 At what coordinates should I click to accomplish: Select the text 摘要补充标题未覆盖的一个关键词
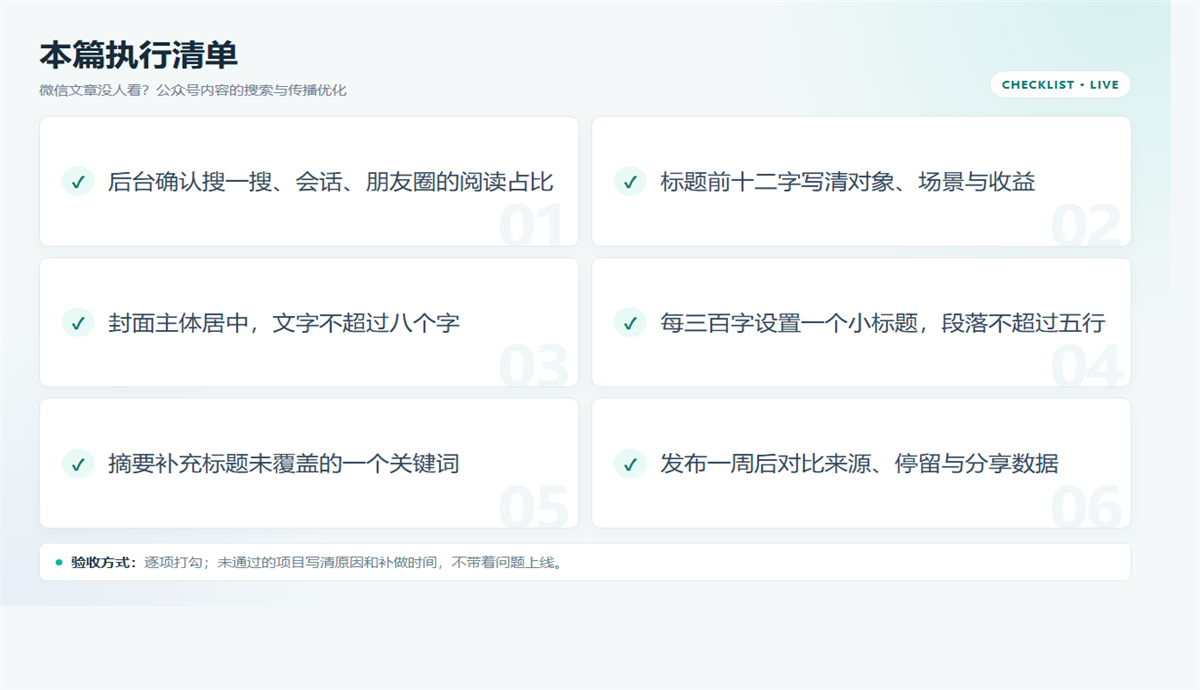[x=284, y=464]
